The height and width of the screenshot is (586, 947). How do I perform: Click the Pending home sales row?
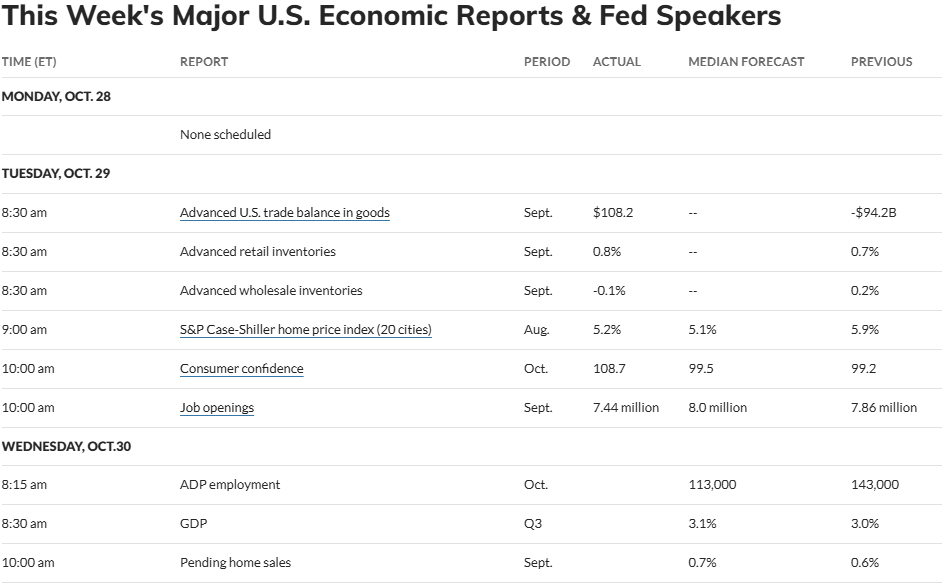tap(472, 563)
